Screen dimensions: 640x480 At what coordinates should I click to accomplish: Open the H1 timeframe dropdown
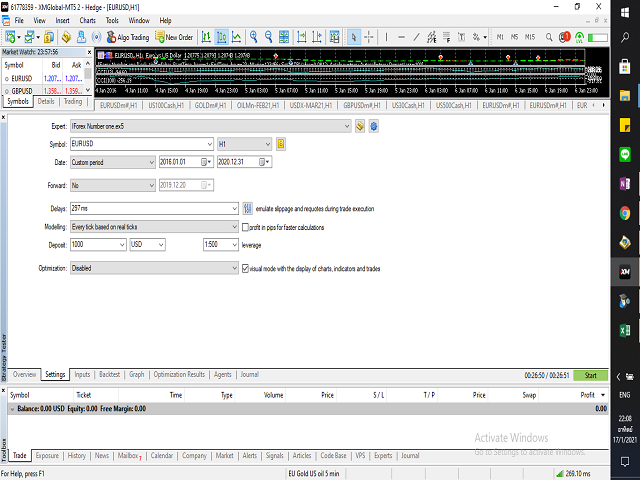pos(267,144)
